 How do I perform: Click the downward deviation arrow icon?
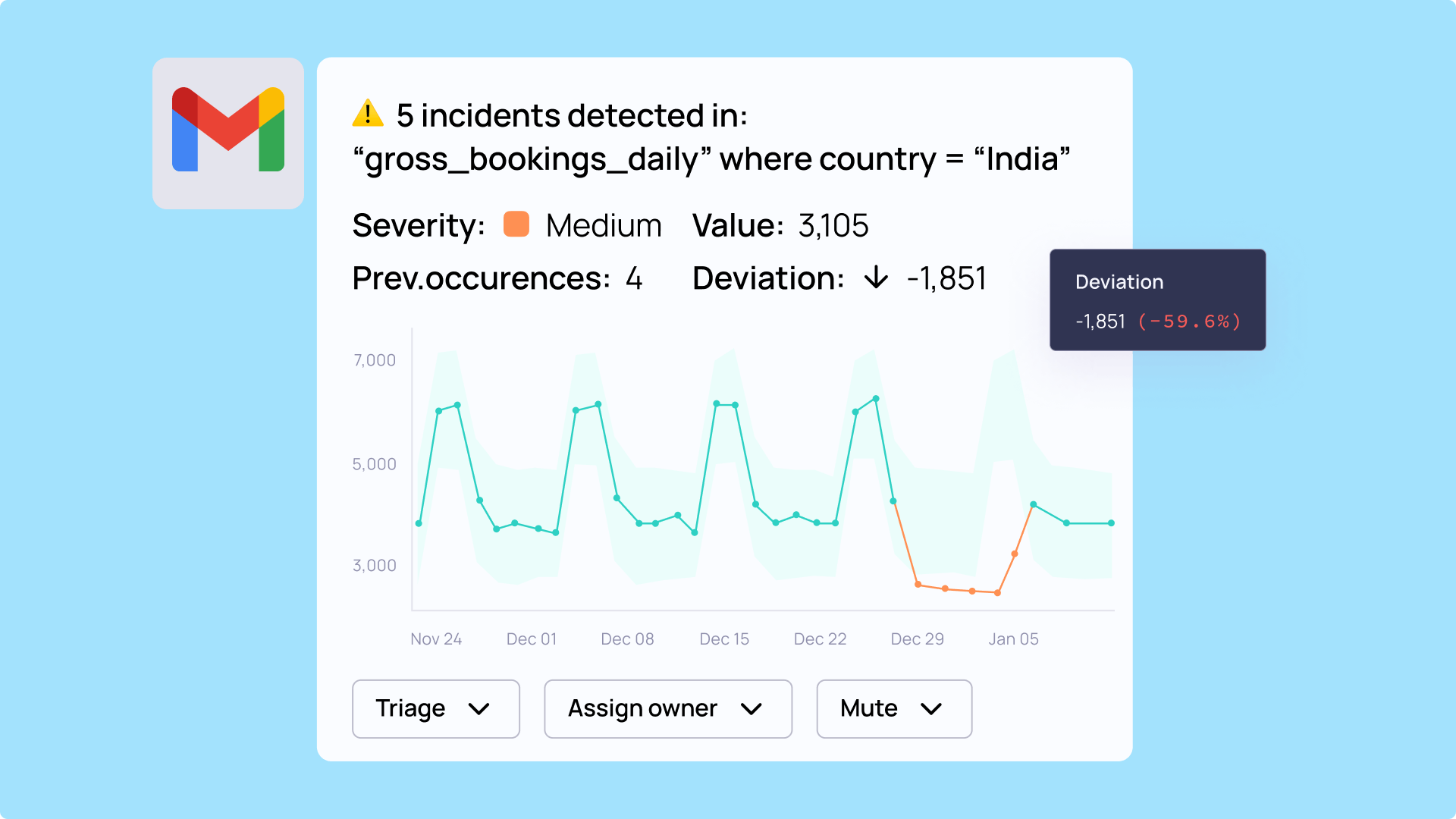coord(876,278)
